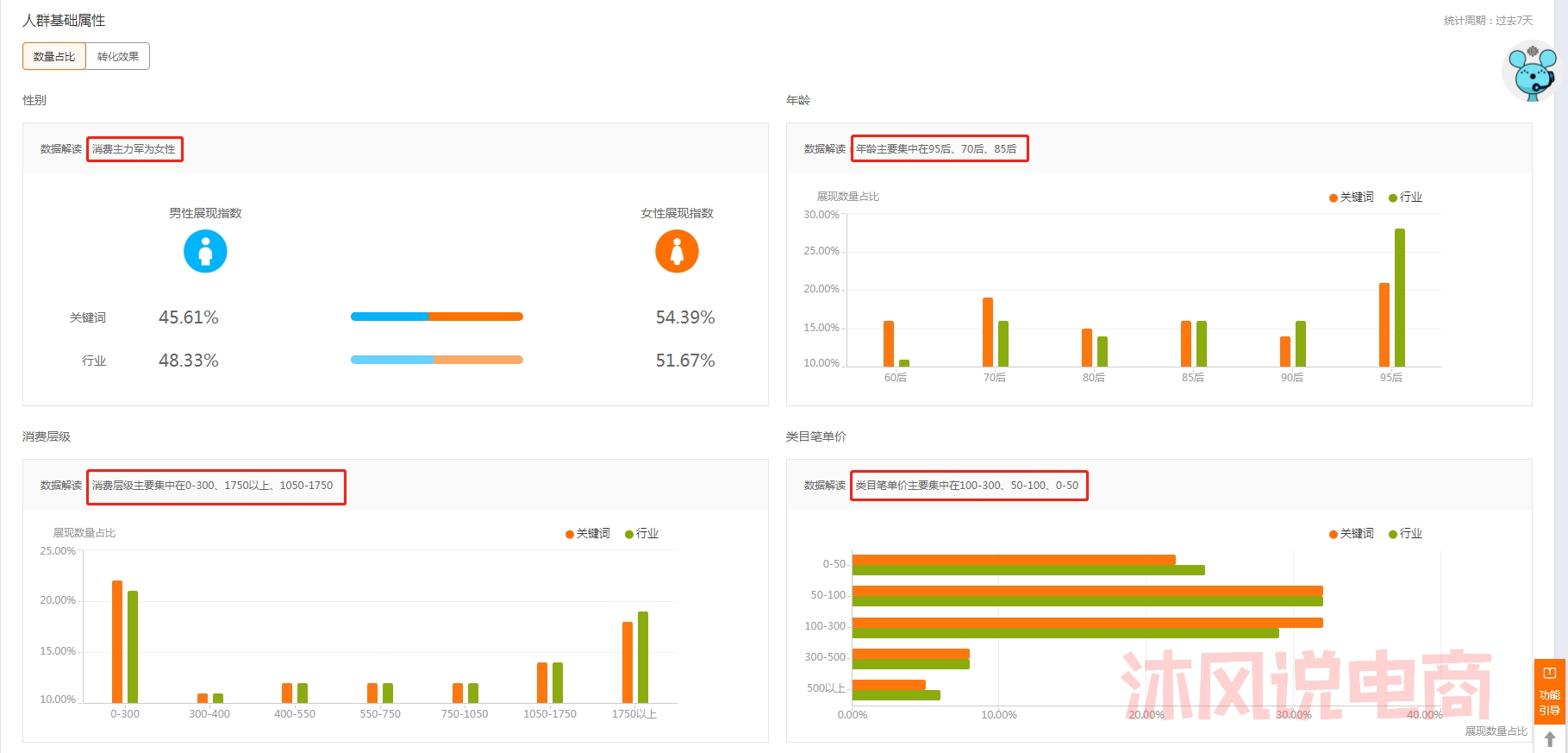The width and height of the screenshot is (1568, 753).
Task: Click the orange female index icon
Action: (677, 251)
